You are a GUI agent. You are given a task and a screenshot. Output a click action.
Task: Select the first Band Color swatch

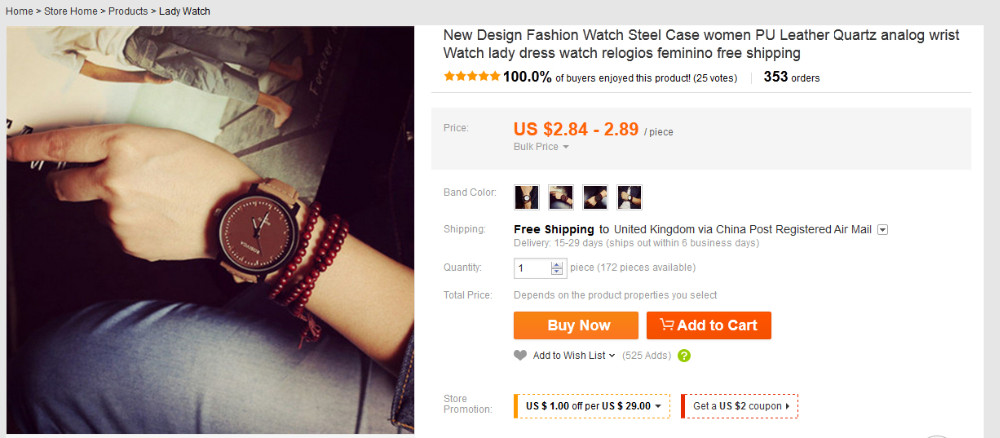click(x=527, y=197)
